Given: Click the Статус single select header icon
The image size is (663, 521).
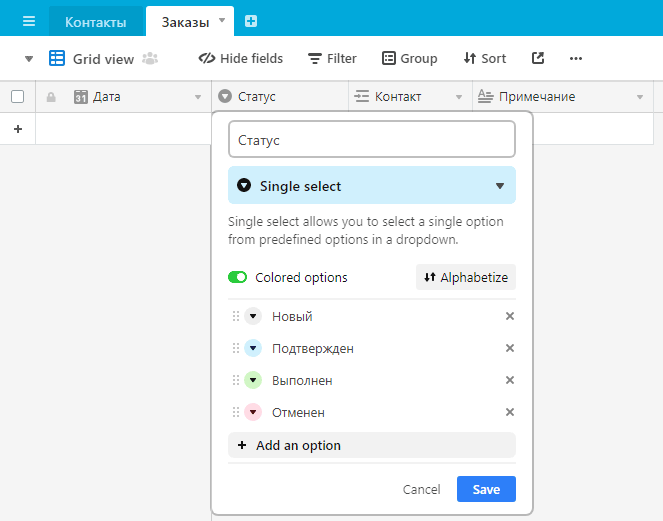Looking at the screenshot, I should tap(225, 96).
